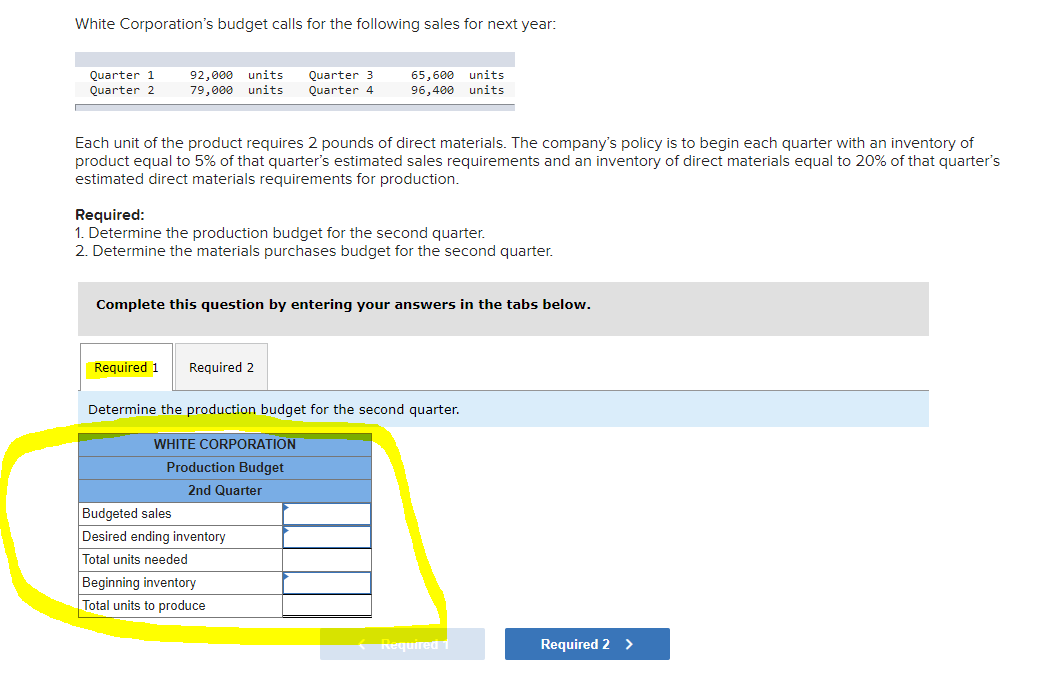Click the Desired ending inventory input field
Screen dimensions: 1039x684
[x=327, y=536]
